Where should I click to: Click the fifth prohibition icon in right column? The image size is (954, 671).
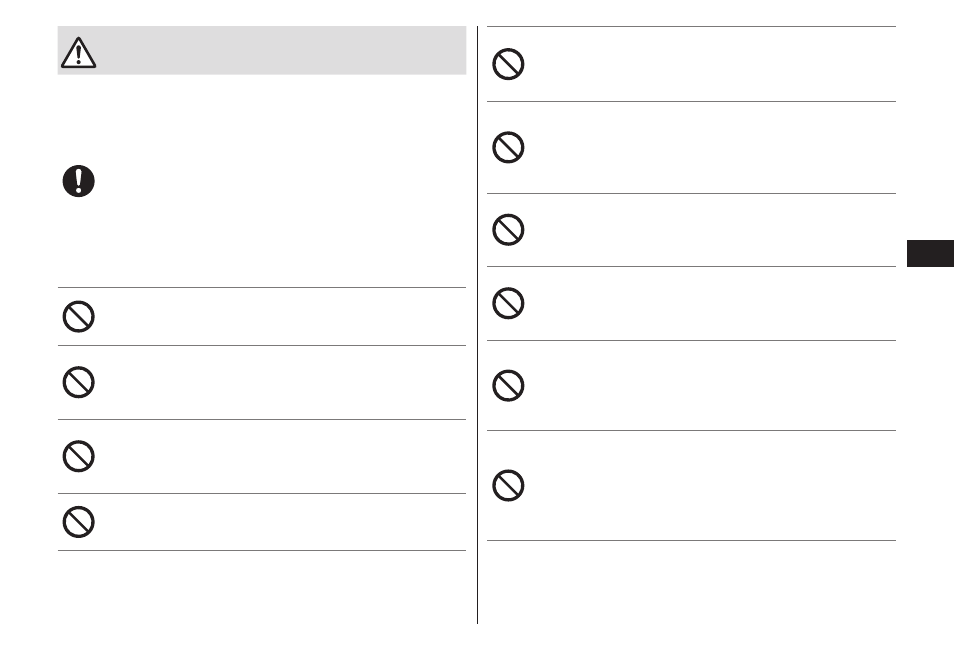(508, 385)
